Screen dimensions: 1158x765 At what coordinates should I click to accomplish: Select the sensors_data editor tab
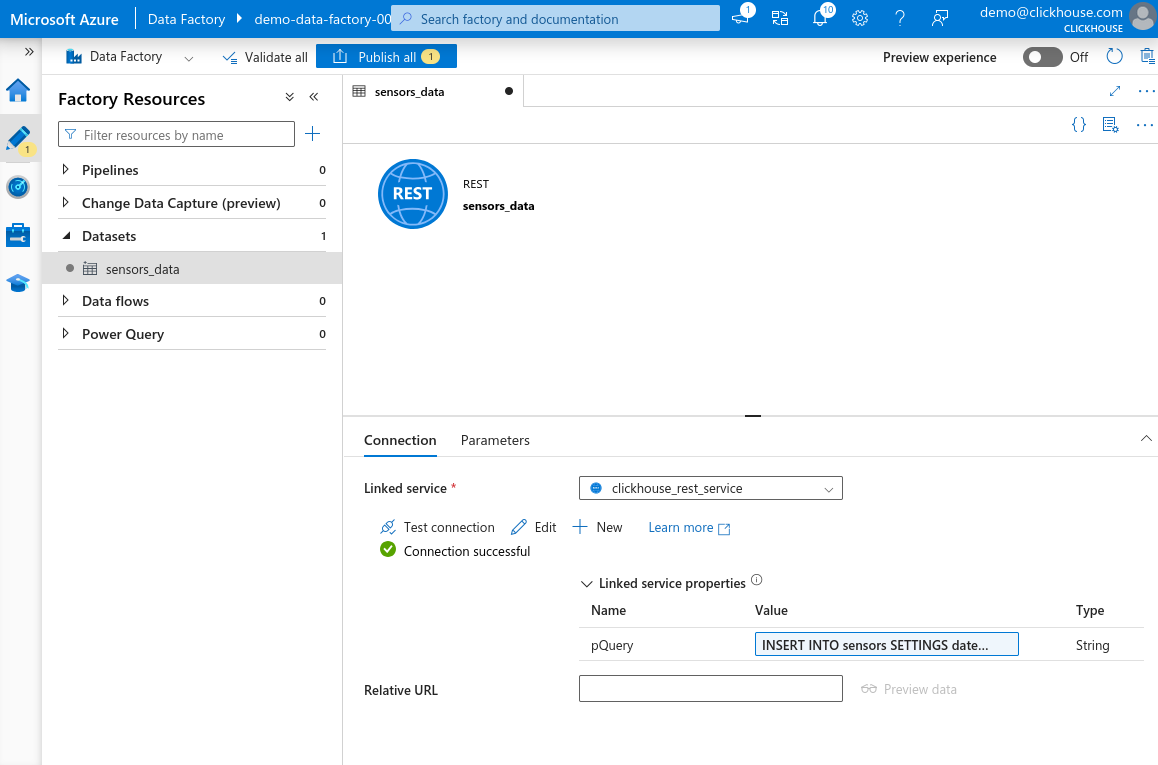pyautogui.click(x=409, y=91)
